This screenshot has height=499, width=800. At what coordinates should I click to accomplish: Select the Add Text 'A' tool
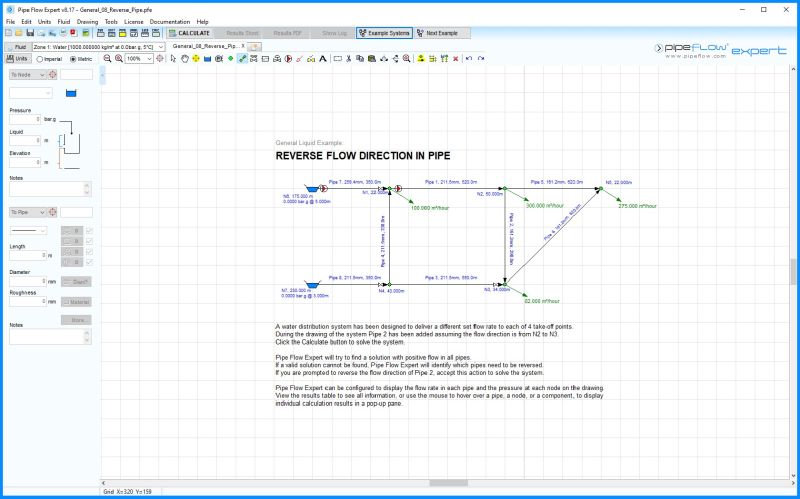pyautogui.click(x=323, y=59)
